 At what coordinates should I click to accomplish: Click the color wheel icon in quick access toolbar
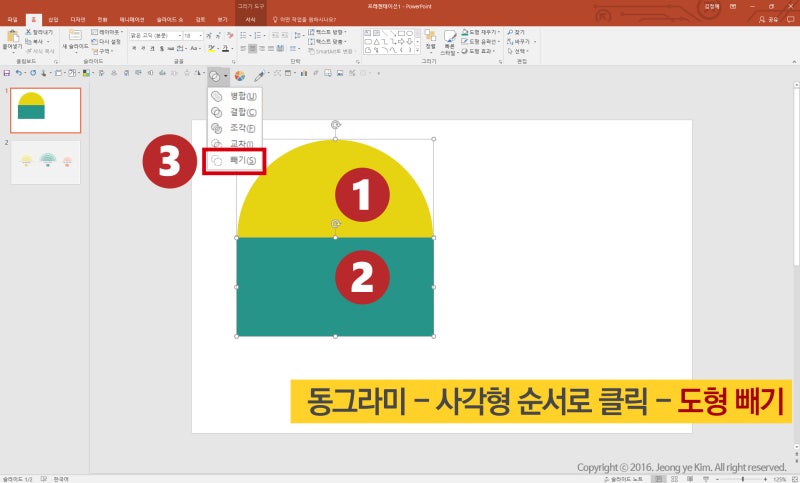tap(240, 75)
